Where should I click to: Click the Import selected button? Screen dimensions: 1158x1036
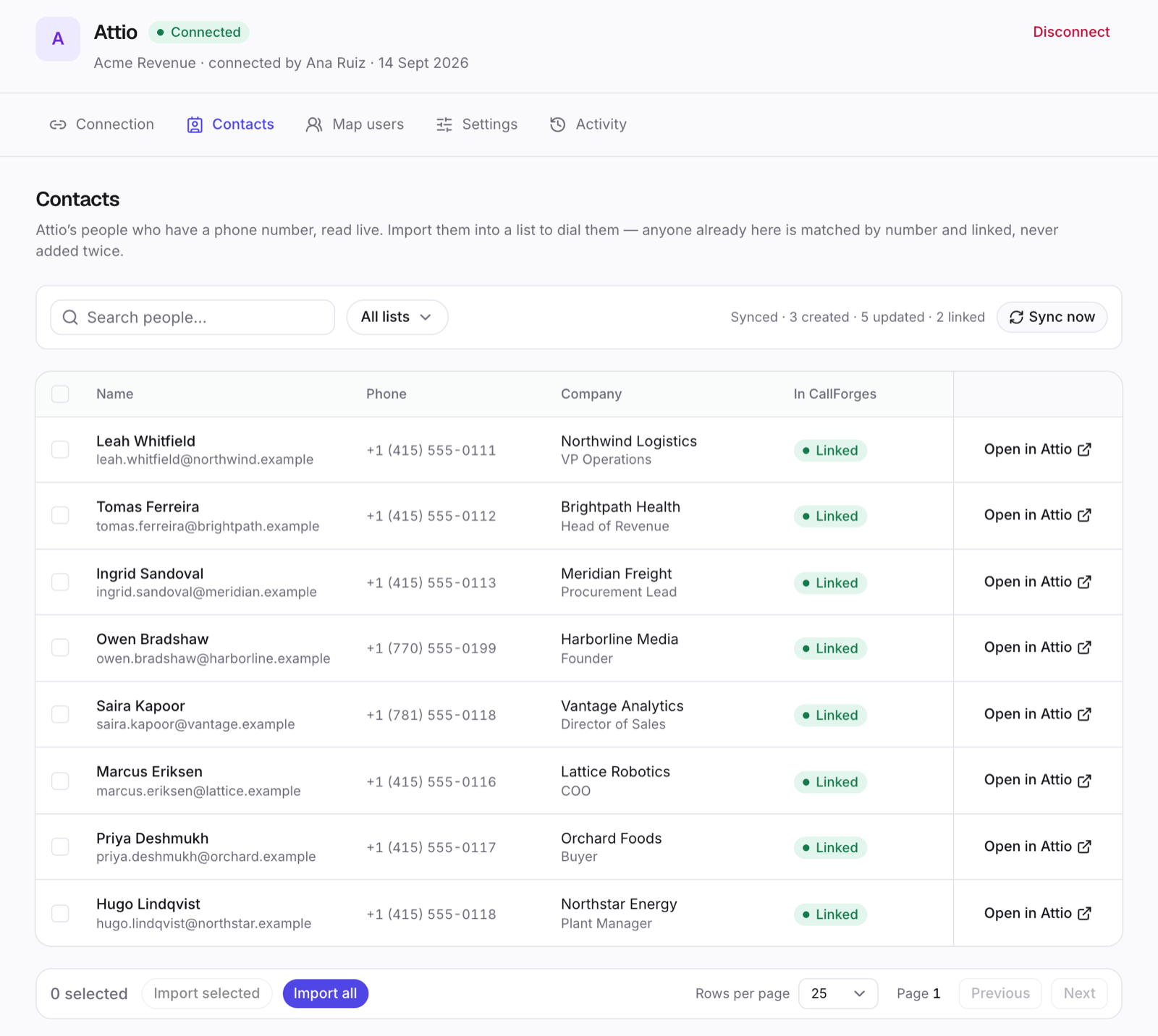tap(207, 993)
